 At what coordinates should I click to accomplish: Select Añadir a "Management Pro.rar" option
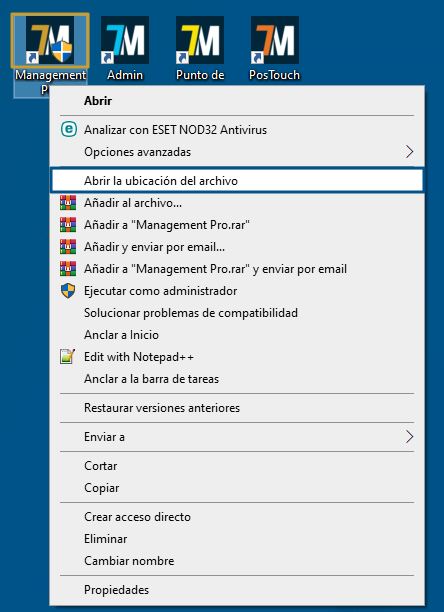[237, 225]
